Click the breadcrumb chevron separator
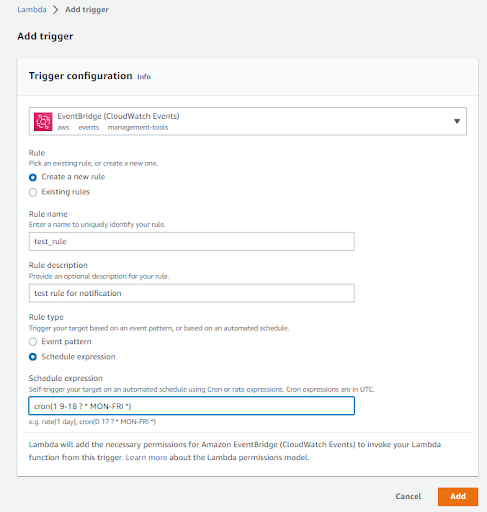Viewport: 487px width, 512px height. point(56,10)
